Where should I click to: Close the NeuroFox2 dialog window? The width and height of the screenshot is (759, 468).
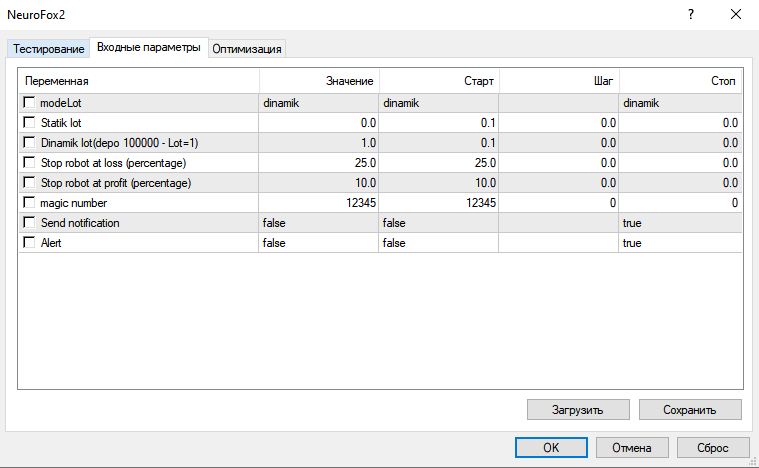click(x=736, y=15)
